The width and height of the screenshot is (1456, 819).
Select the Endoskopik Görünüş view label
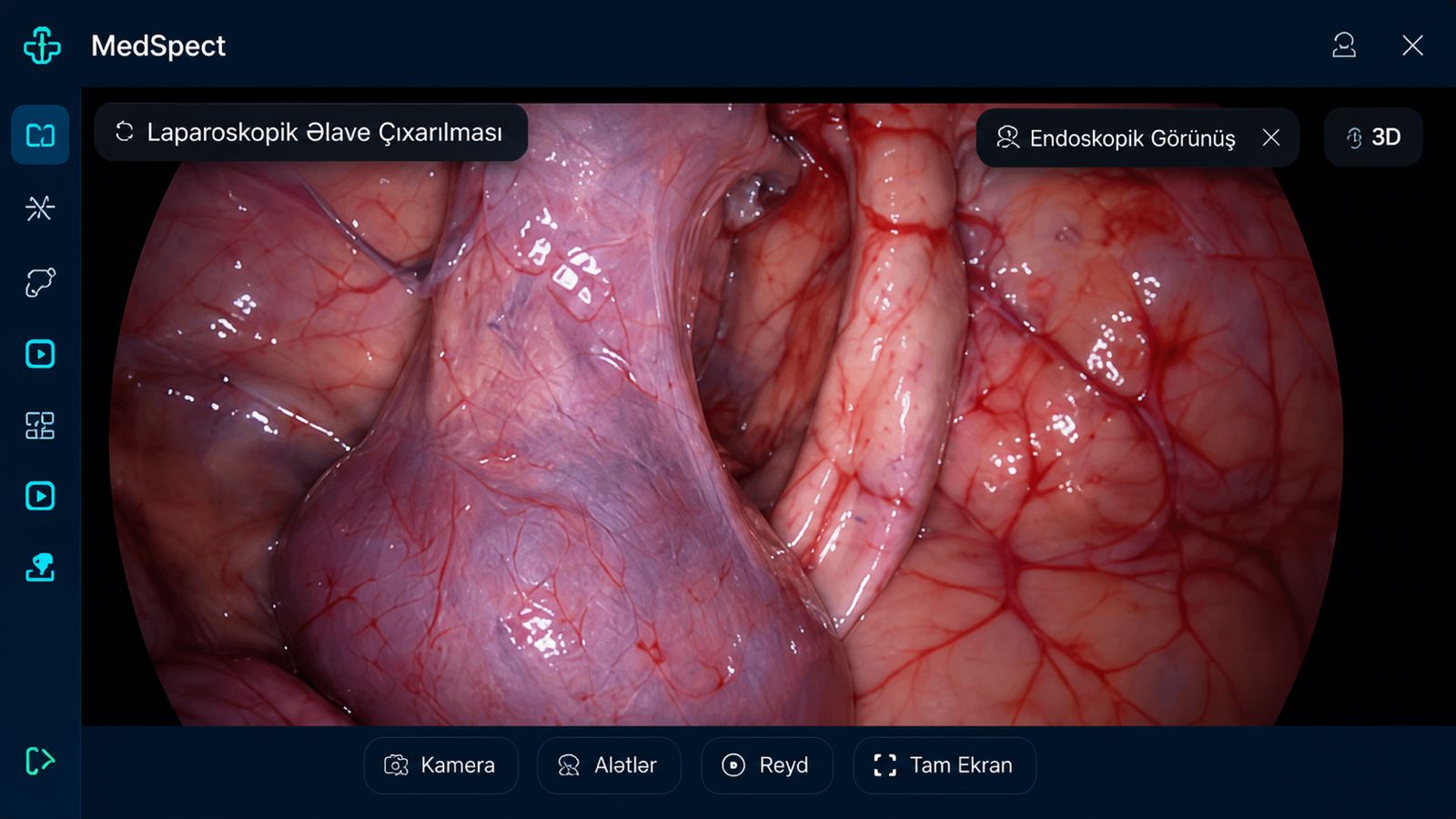point(1132,138)
